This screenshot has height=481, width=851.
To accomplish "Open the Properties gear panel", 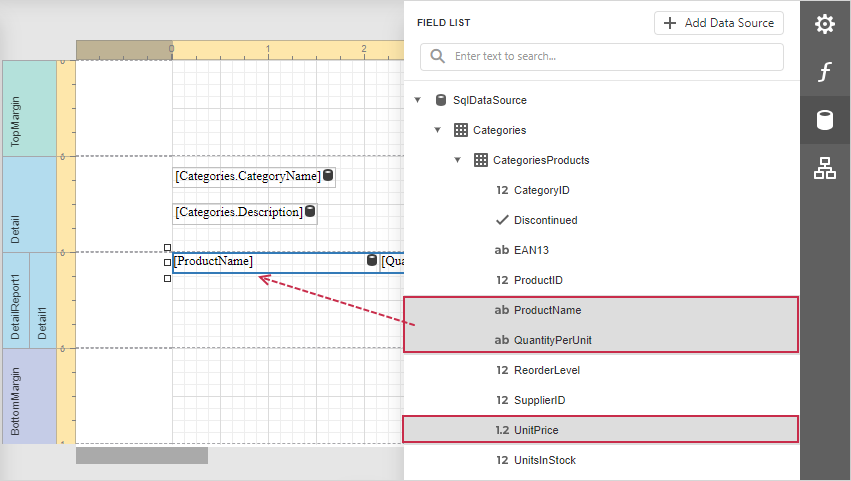I will [824, 24].
